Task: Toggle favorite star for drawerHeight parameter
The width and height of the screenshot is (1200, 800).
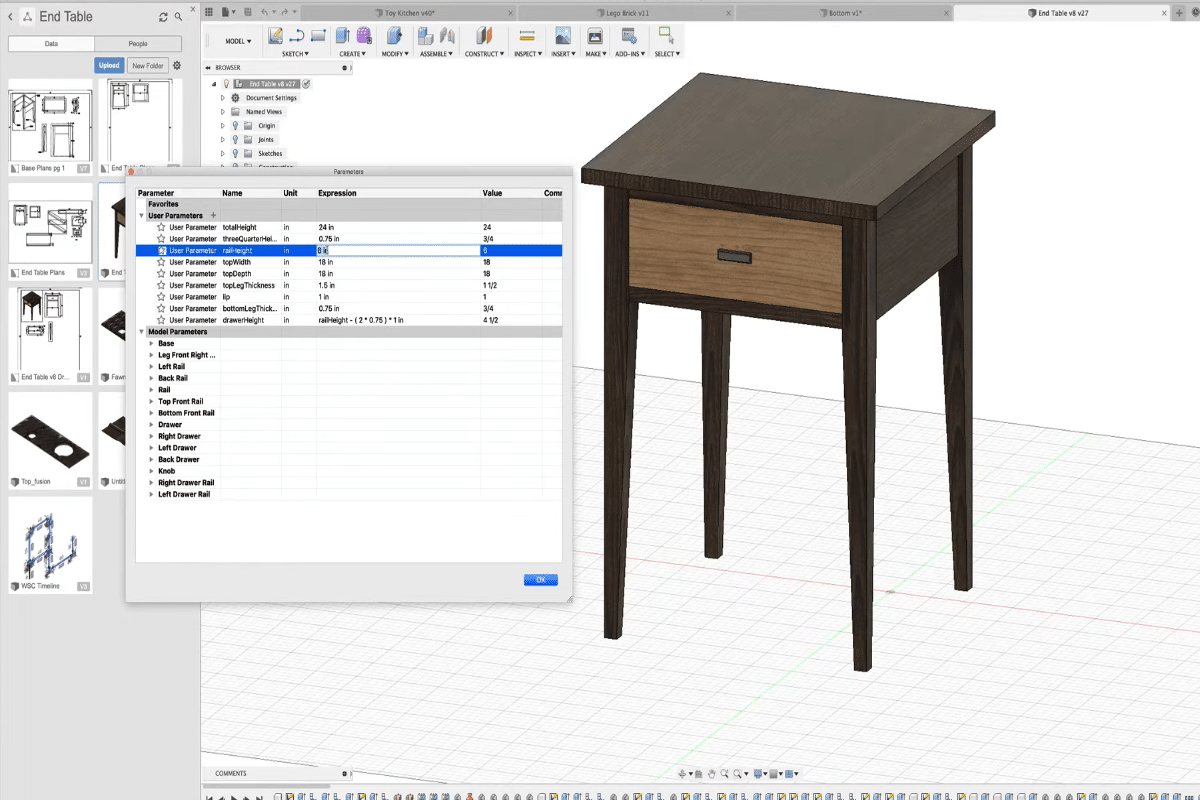Action: click(161, 320)
